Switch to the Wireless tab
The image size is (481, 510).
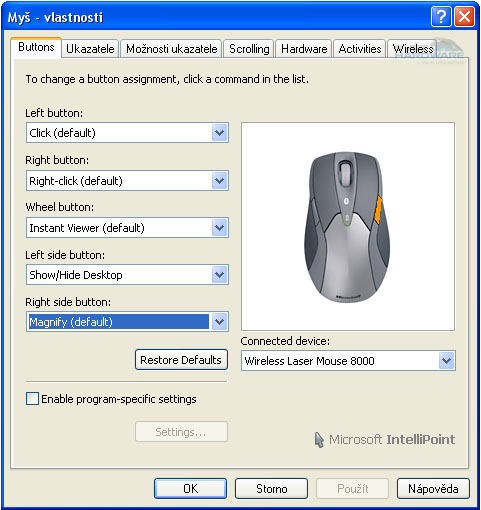tap(413, 49)
